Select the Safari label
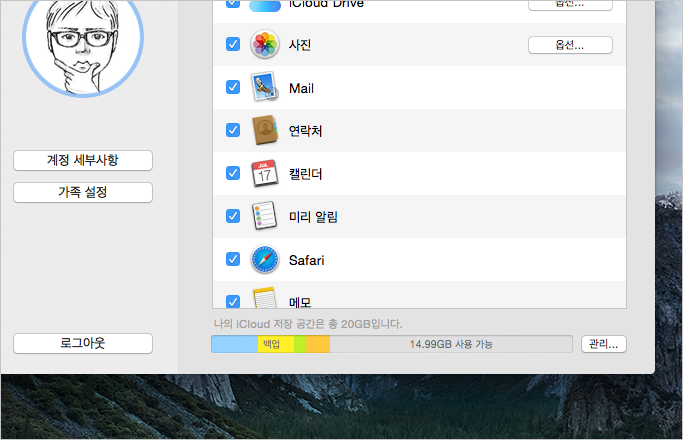Viewport: 683px width, 440px height. (307, 261)
